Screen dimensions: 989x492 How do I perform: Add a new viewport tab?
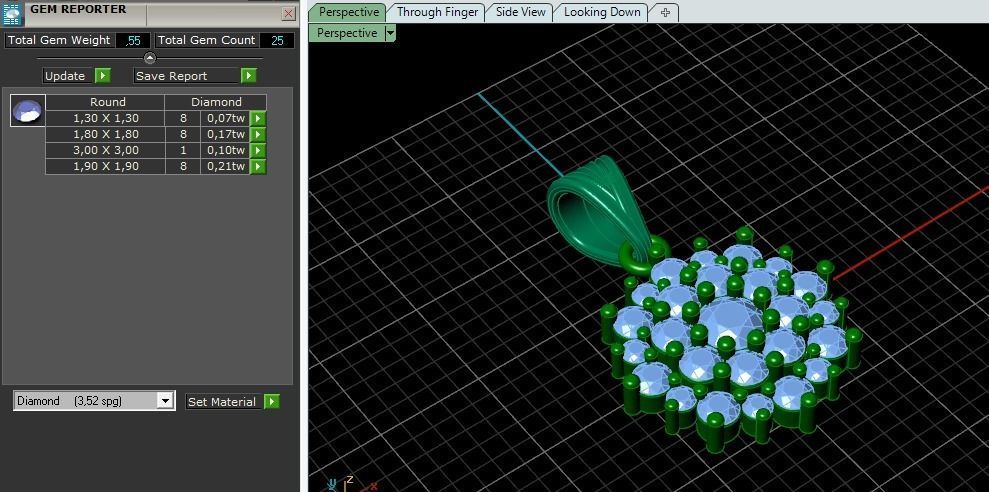click(665, 12)
